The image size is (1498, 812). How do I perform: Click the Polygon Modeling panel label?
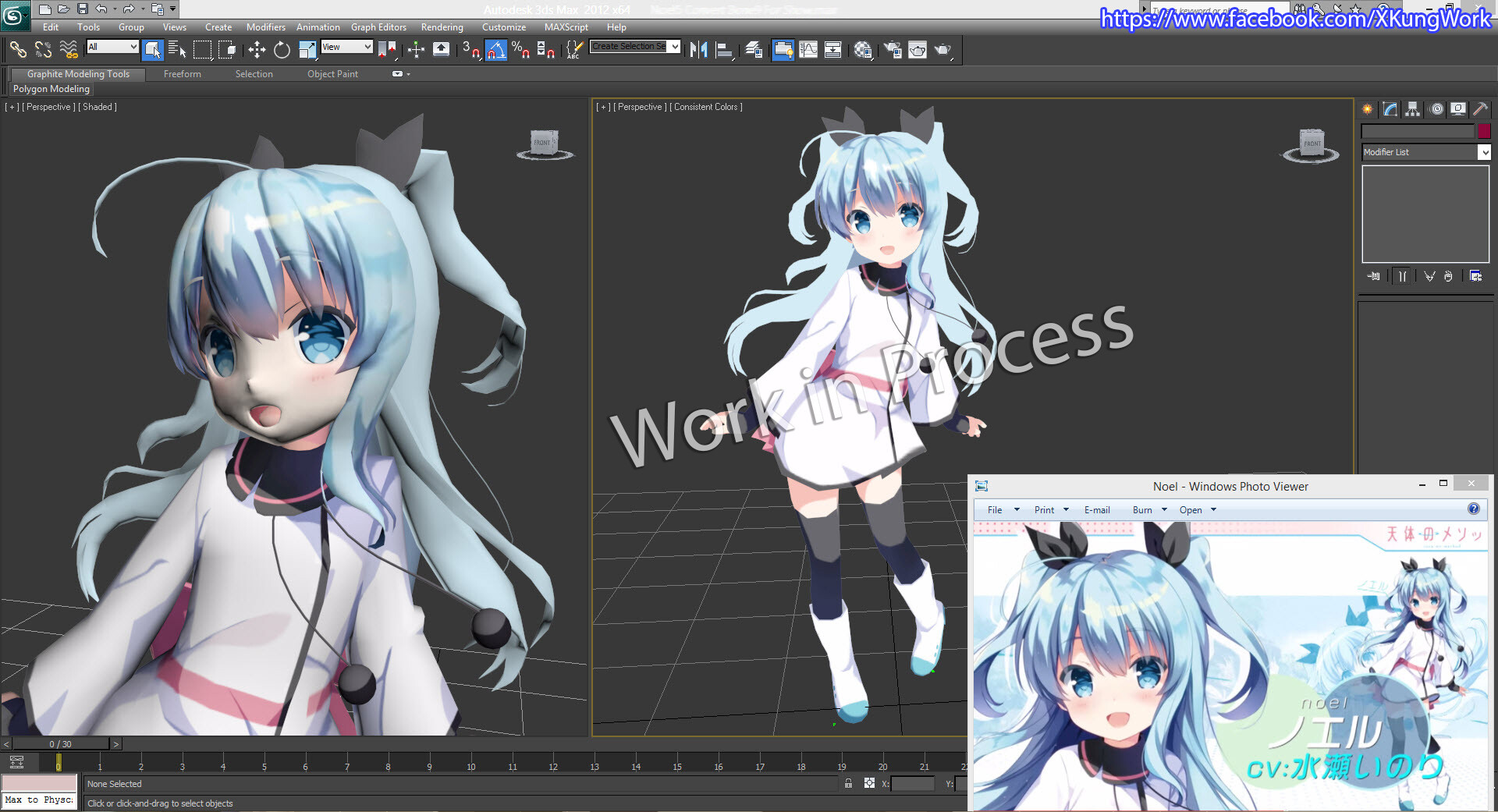click(x=51, y=89)
